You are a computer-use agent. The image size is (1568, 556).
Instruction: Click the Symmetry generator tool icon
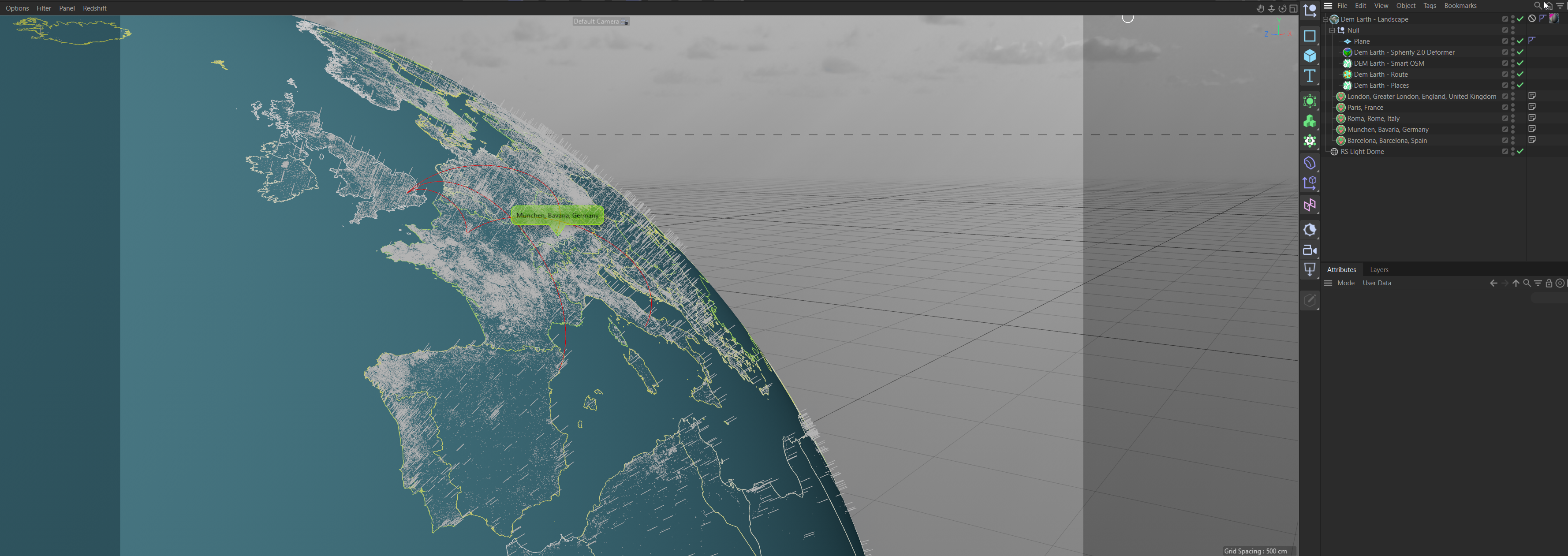tap(1309, 205)
